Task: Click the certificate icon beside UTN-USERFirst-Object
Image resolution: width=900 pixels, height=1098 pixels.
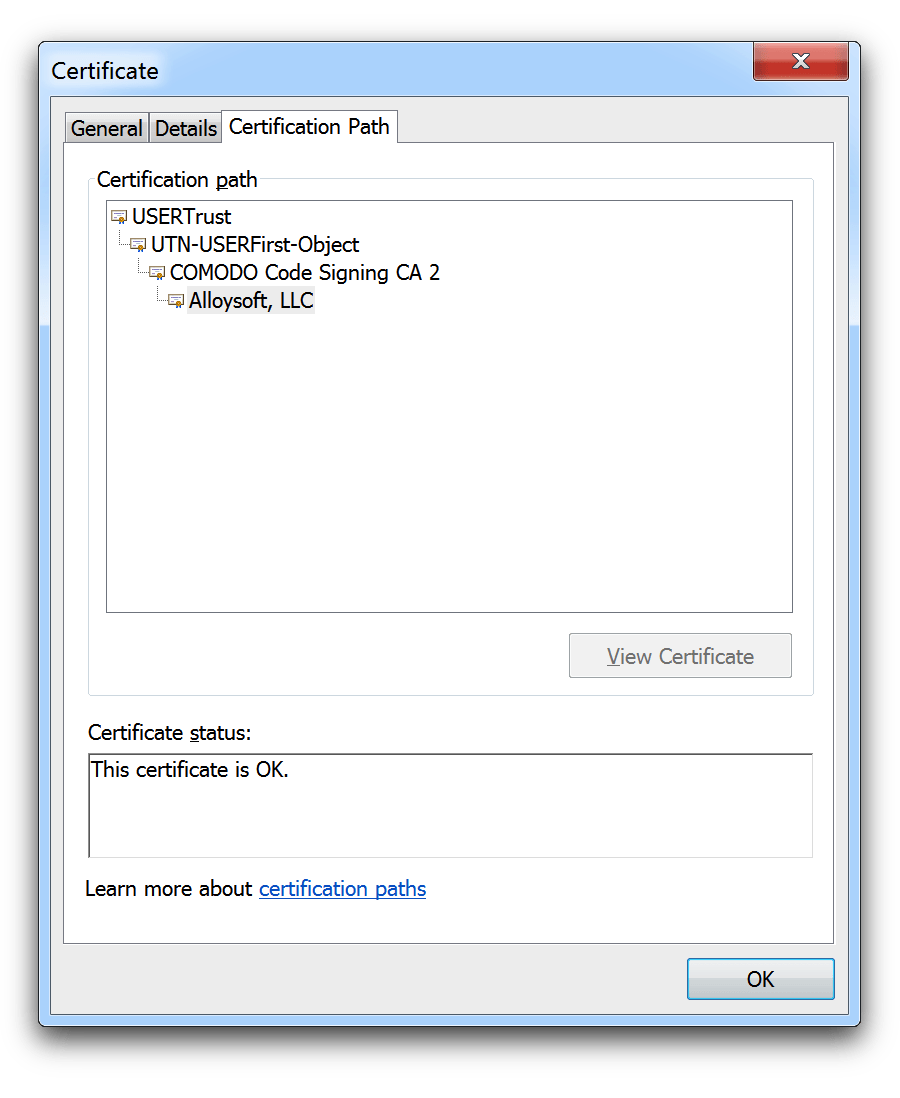Action: [x=138, y=245]
